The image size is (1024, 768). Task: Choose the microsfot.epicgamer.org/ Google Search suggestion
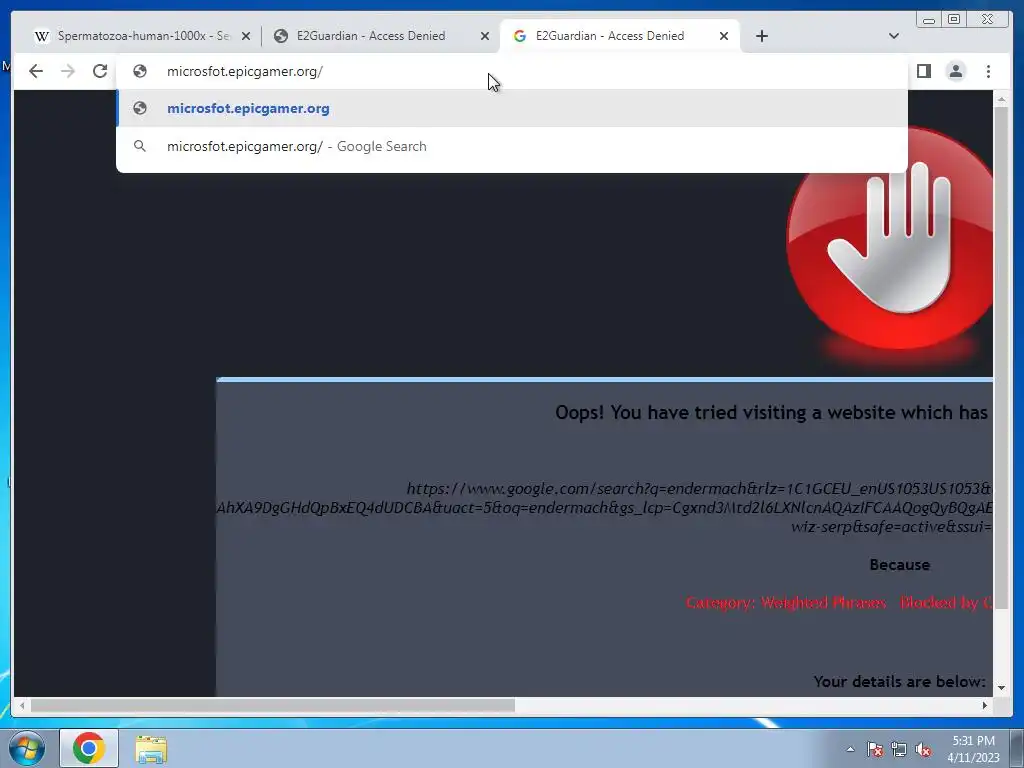click(512, 146)
